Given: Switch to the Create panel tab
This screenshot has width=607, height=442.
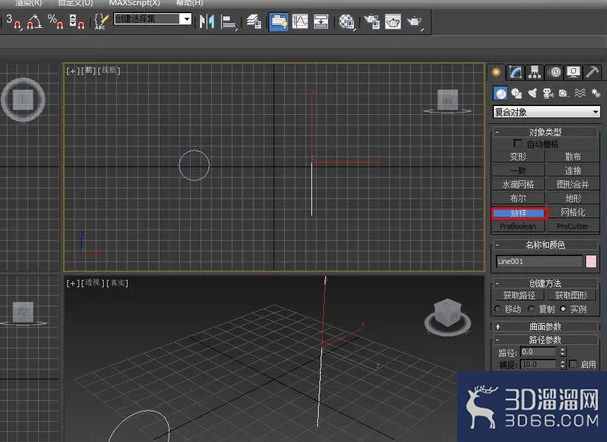Looking at the screenshot, I should click(x=496, y=72).
